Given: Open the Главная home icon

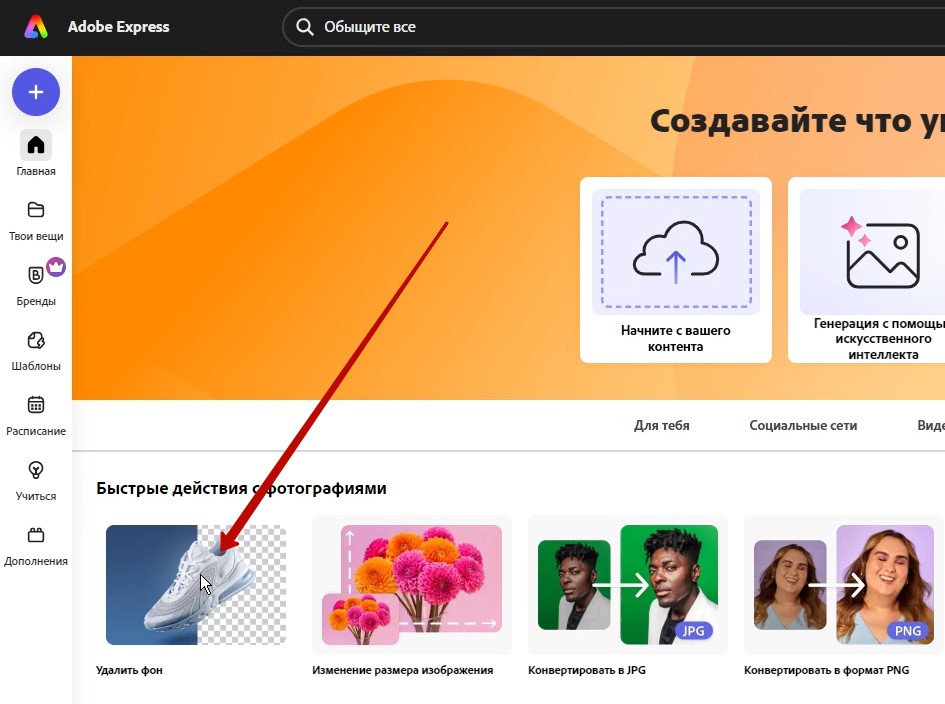Looking at the screenshot, I should 36,146.
